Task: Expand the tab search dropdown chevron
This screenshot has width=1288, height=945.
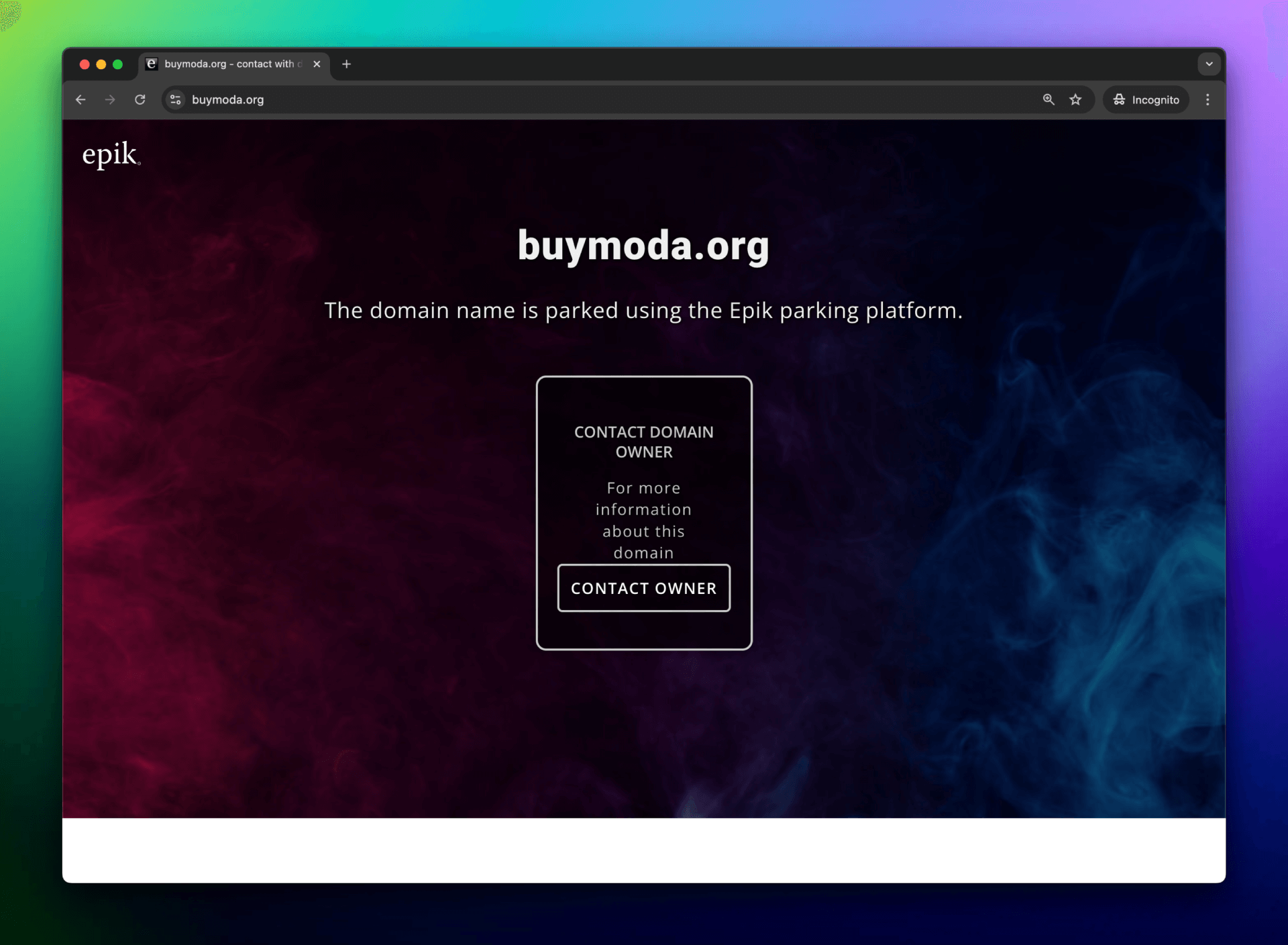Action: pyautogui.click(x=1209, y=64)
